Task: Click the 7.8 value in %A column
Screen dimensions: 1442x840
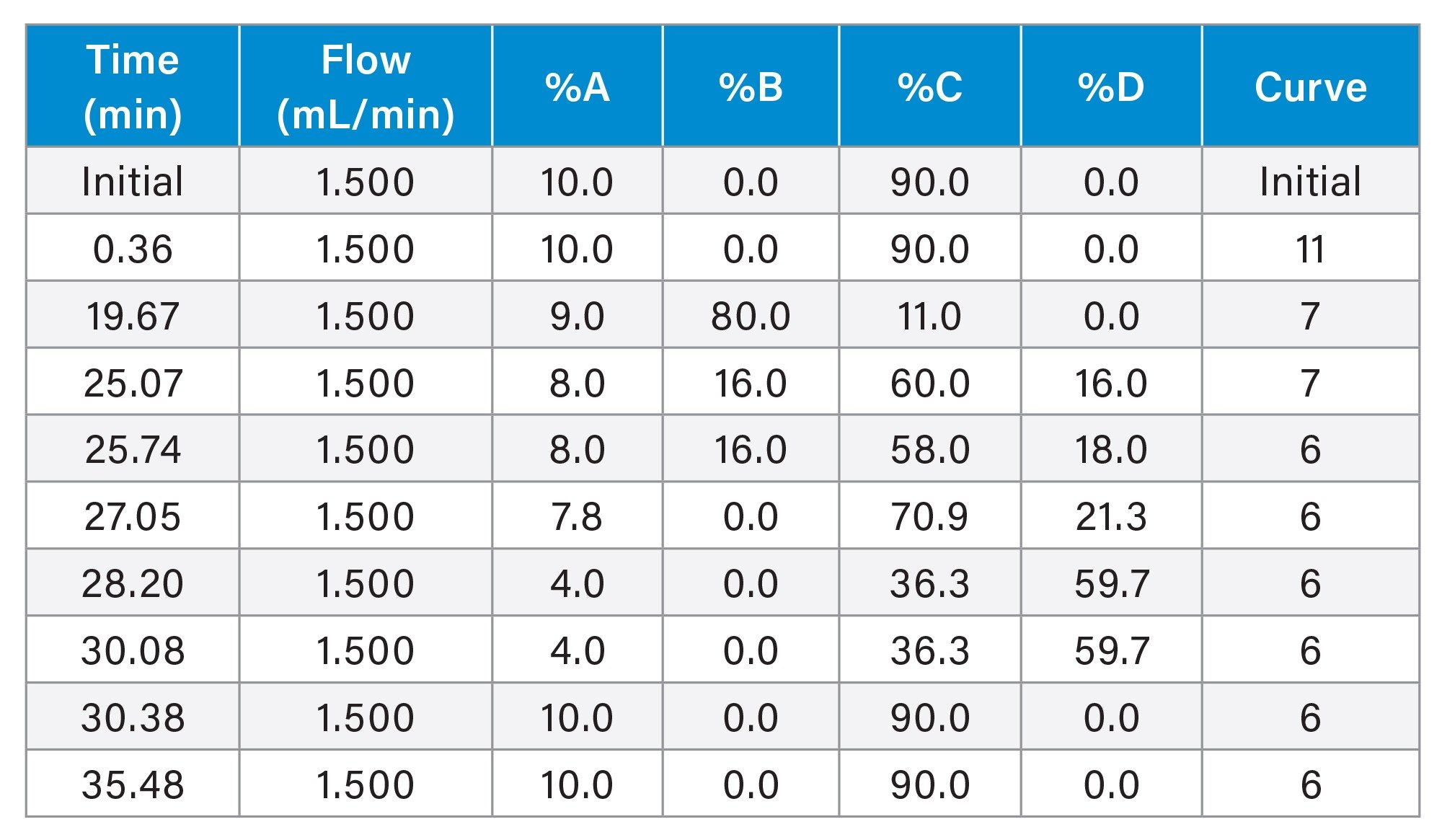Action: (577, 517)
